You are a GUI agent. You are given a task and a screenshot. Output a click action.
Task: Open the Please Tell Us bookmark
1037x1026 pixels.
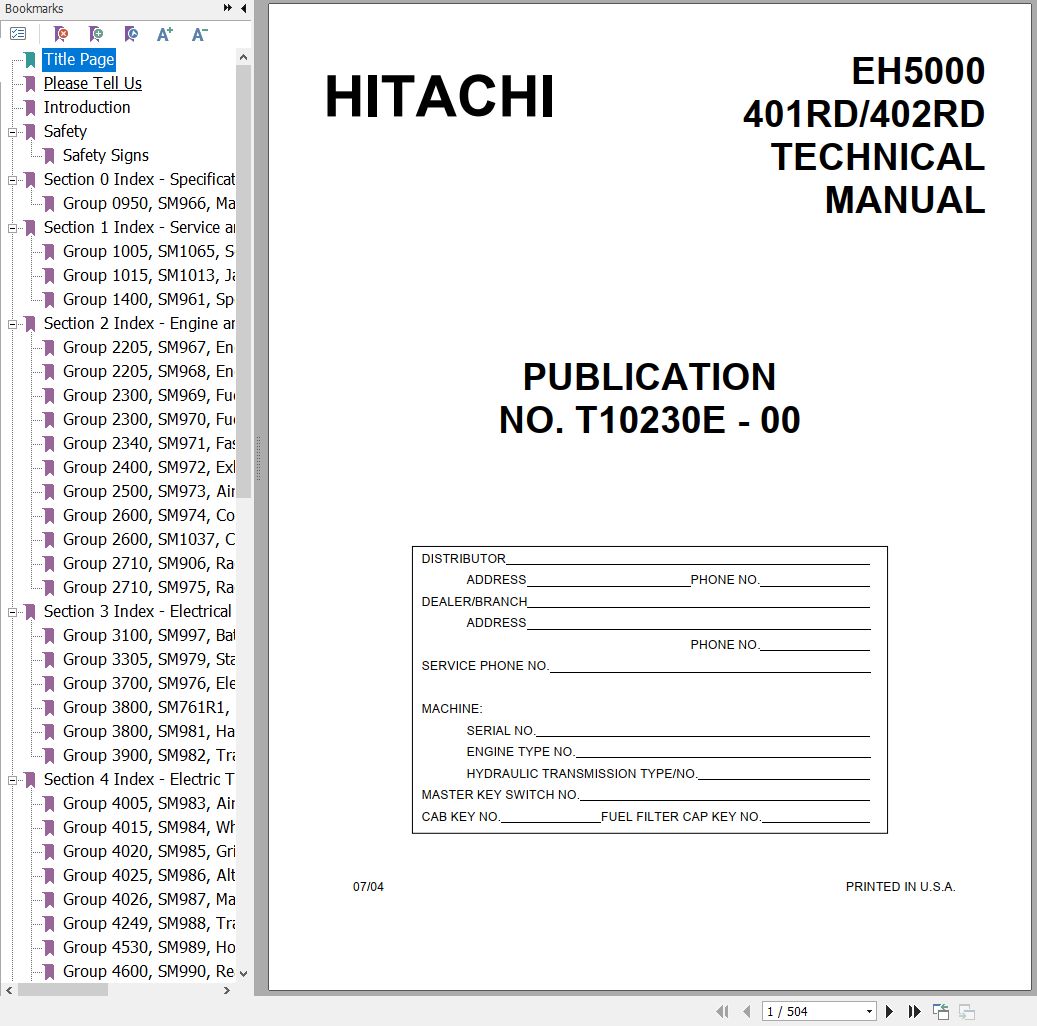click(x=93, y=83)
